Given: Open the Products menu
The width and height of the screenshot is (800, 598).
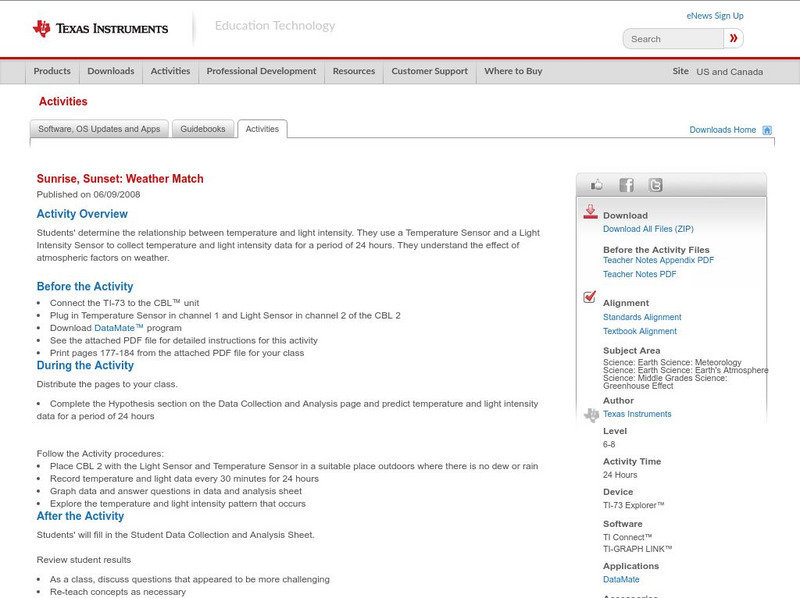Looking at the screenshot, I should point(52,71).
